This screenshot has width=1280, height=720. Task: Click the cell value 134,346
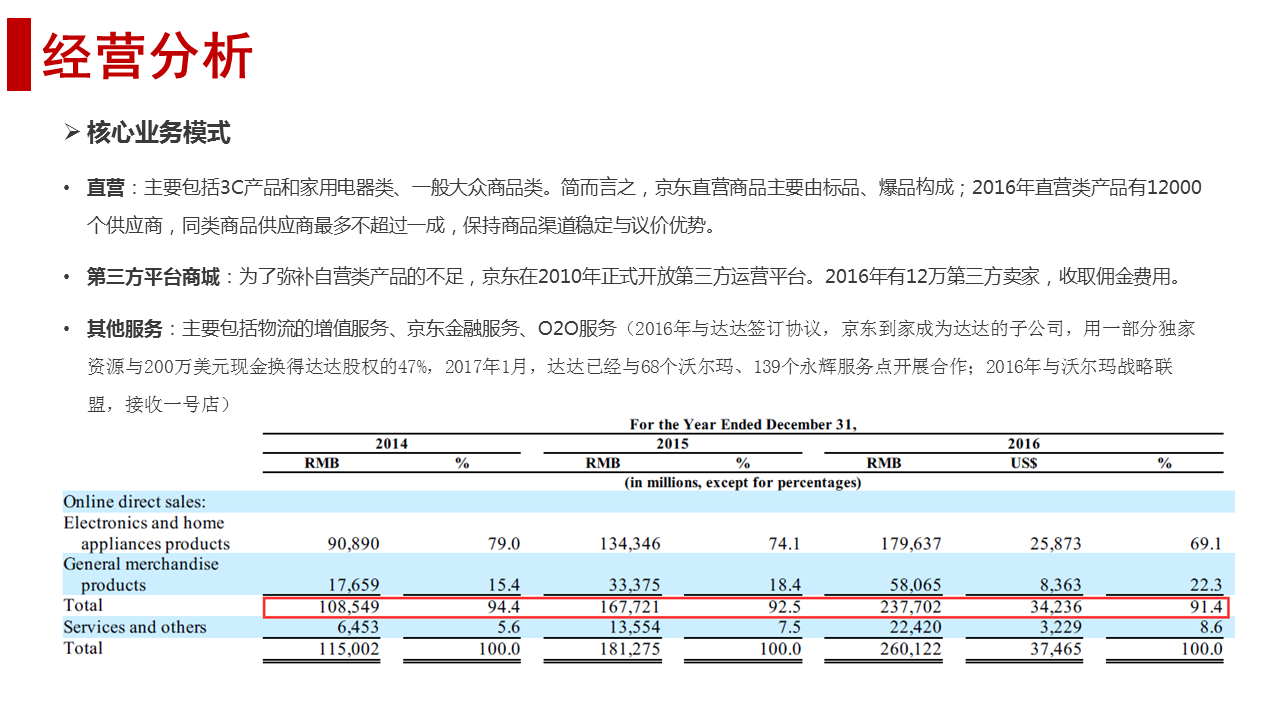coord(630,544)
